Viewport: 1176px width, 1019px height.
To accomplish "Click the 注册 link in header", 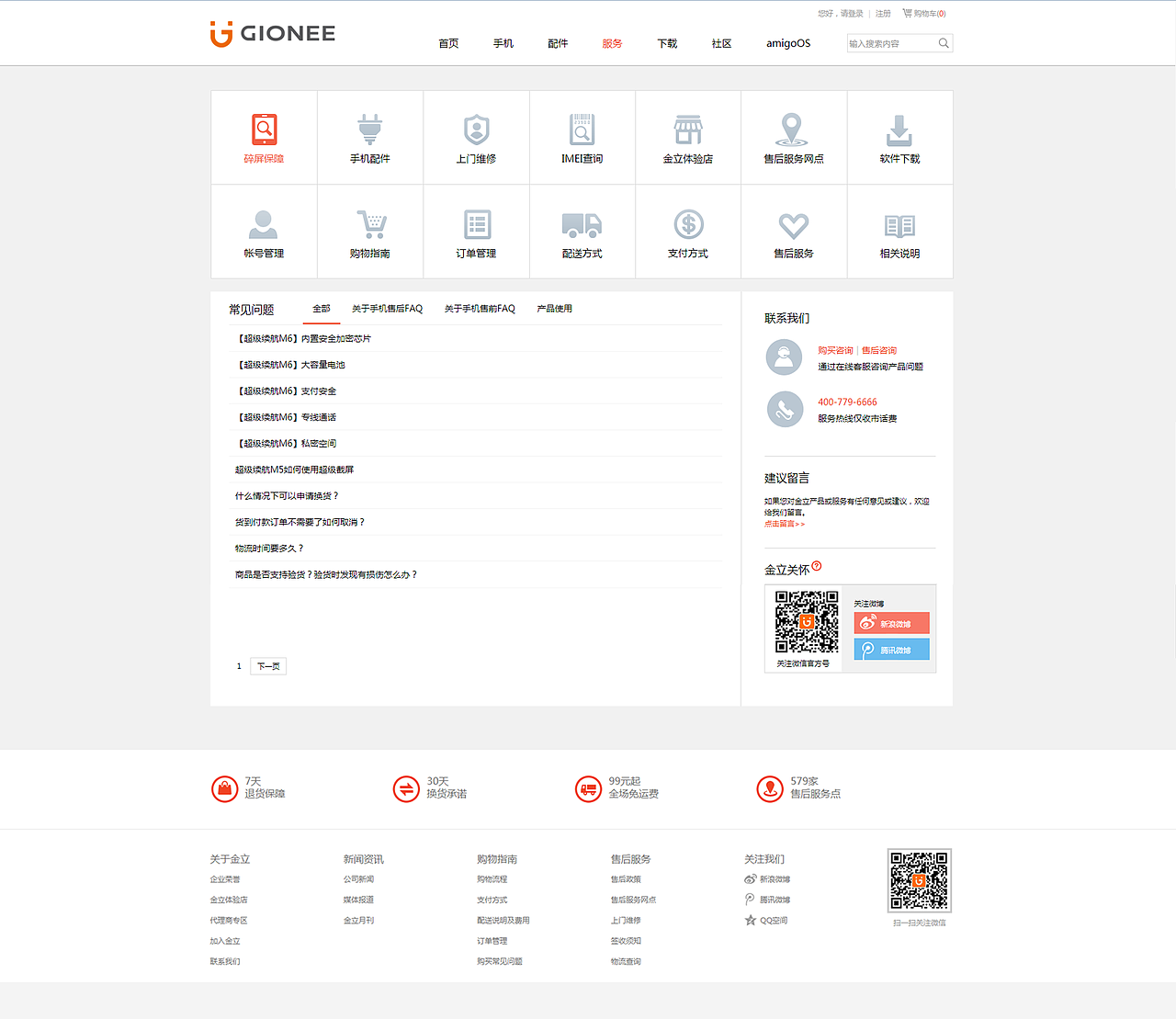I will pos(883,14).
